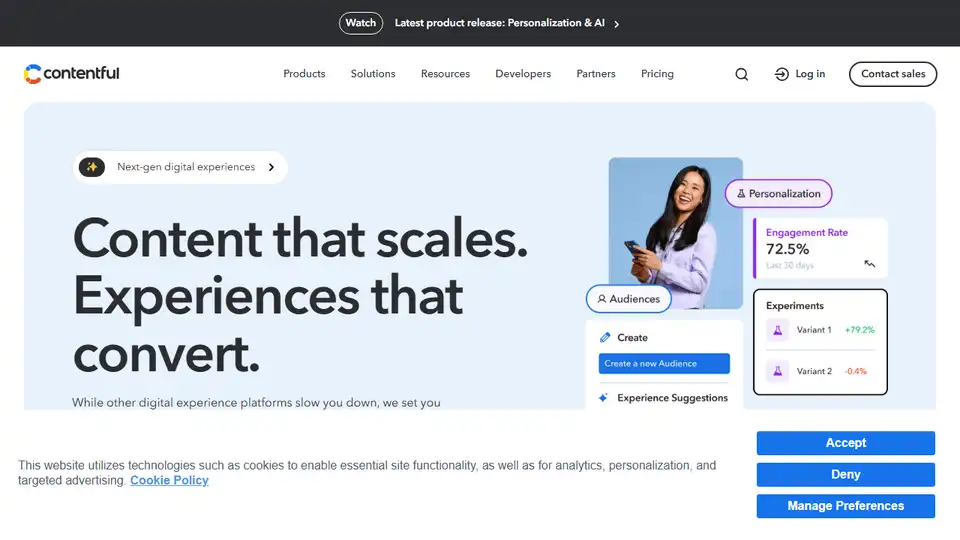Click the Variant 1 flask icon
This screenshot has width=960, height=540.
click(x=777, y=330)
